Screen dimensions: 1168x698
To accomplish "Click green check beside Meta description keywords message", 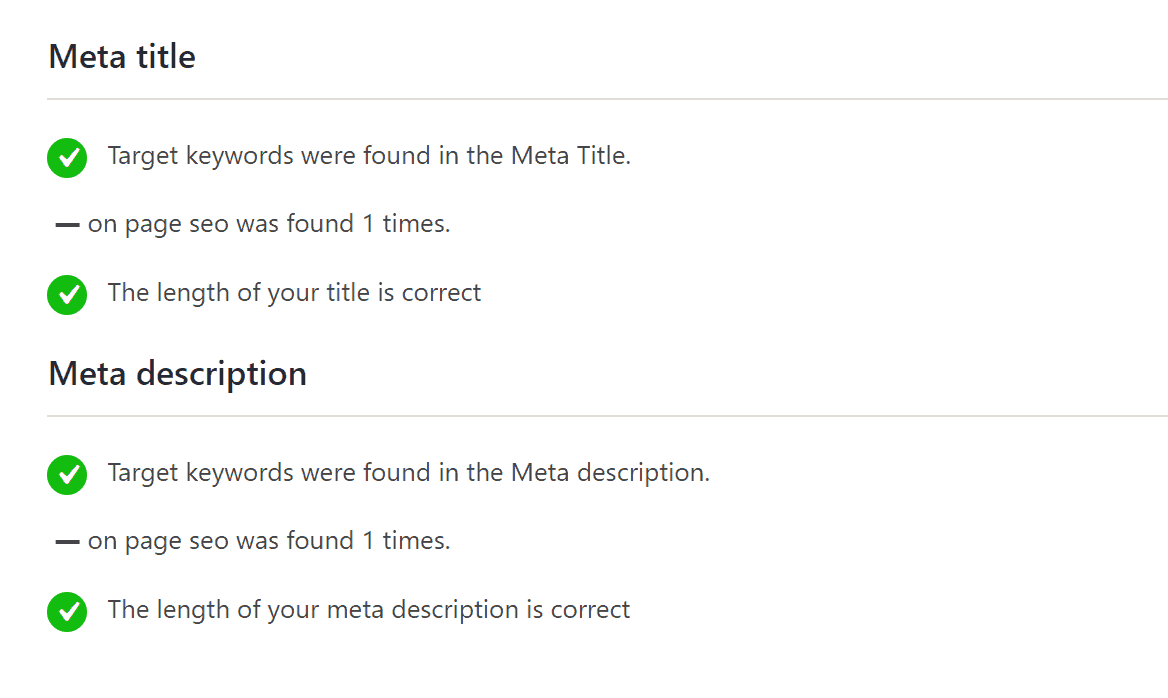I will (x=67, y=475).
